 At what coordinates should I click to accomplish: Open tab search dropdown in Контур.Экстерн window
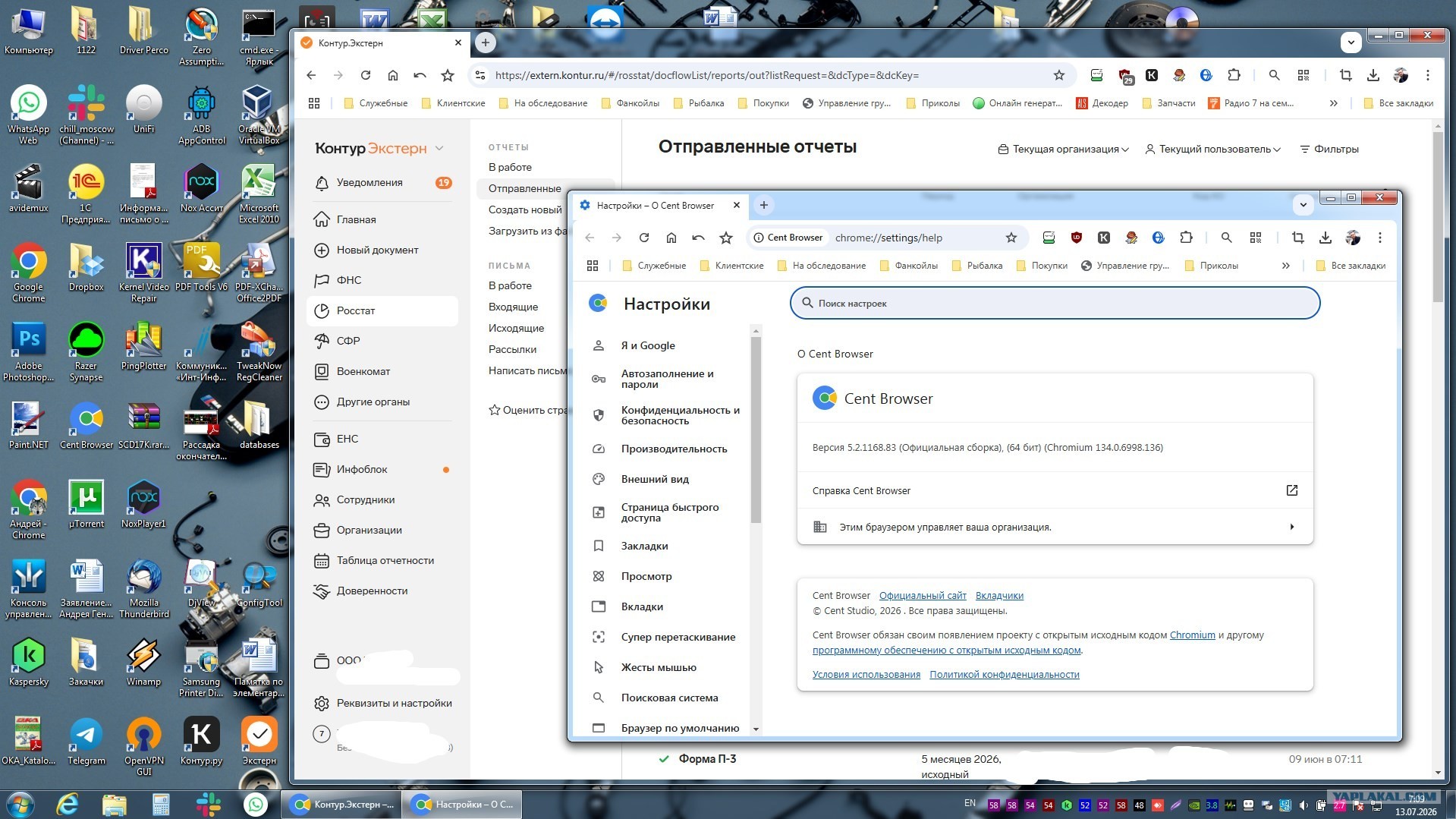point(1351,43)
